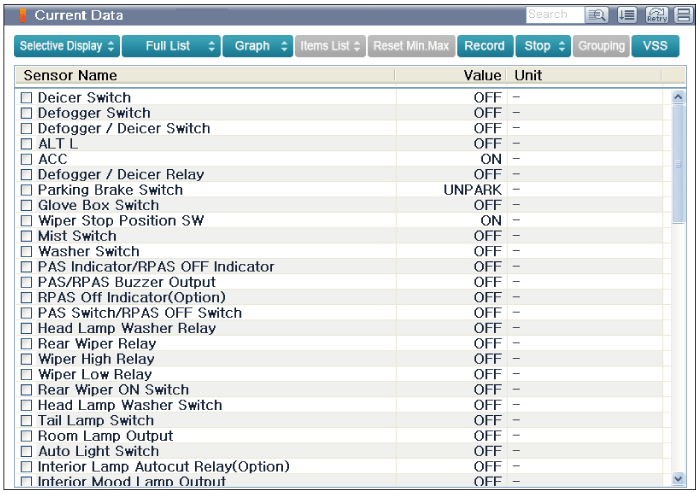Viewport: 700px width, 493px height.
Task: Click the Value column header
Action: (x=482, y=76)
